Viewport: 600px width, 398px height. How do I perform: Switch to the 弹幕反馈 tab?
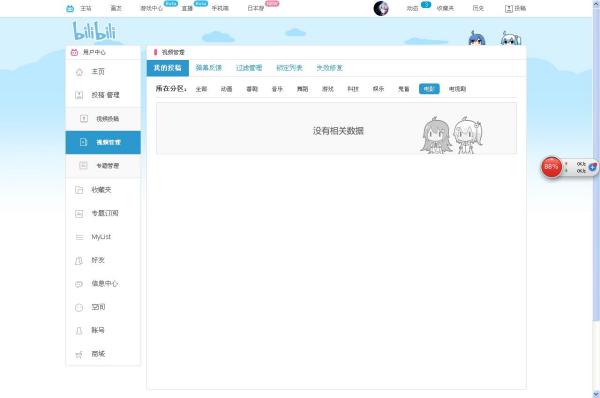pos(209,68)
